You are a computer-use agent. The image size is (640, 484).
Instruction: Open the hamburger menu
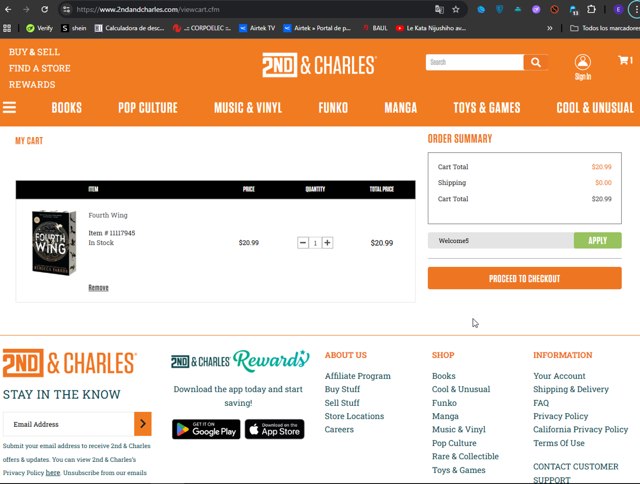tap(9, 107)
